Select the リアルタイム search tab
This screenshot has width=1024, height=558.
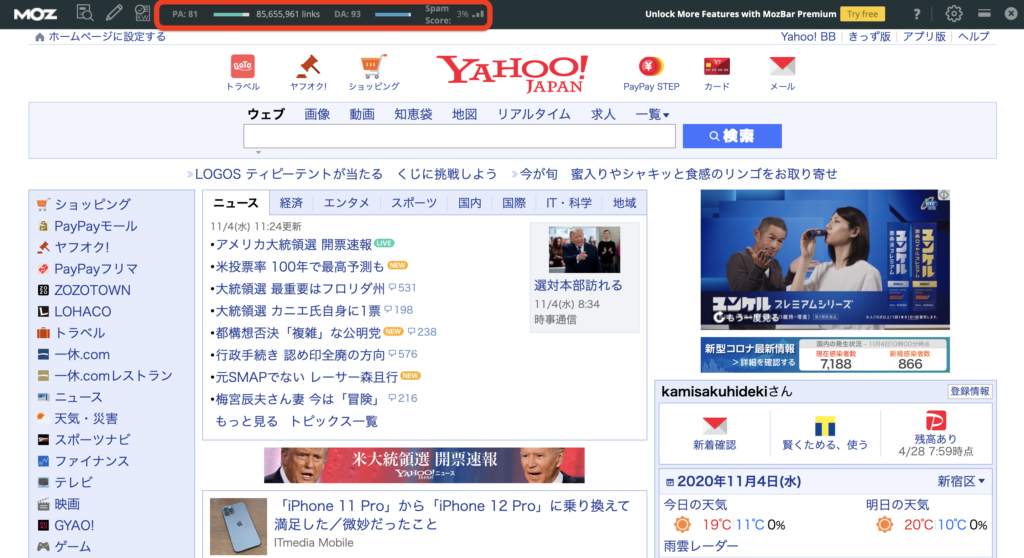point(534,114)
